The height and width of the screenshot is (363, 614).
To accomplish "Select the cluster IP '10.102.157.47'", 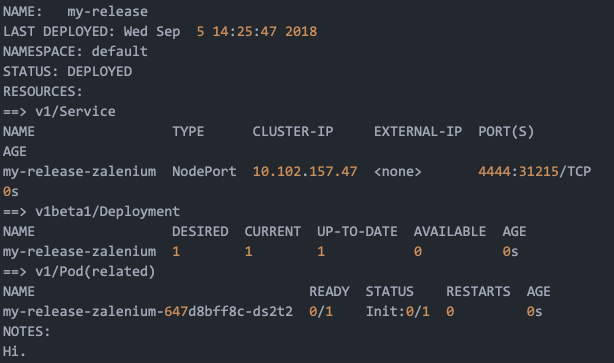I will pos(305,171).
